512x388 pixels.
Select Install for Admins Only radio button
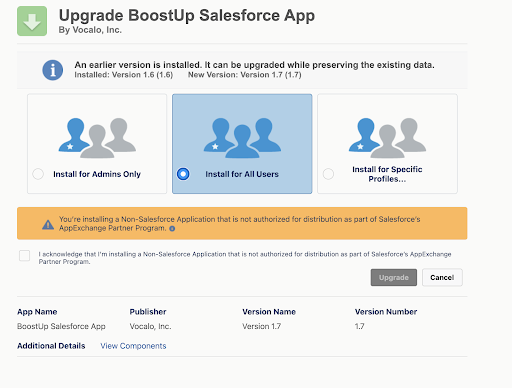pos(38,174)
